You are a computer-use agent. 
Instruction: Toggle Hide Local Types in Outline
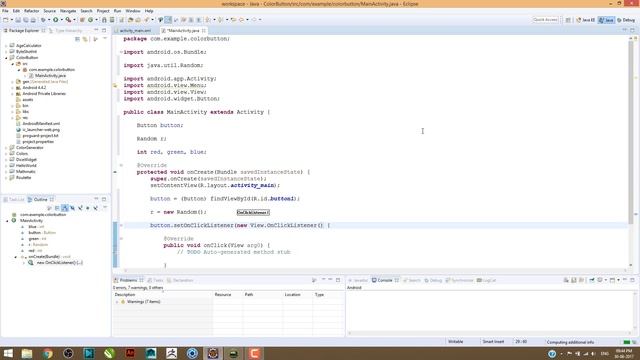(95, 208)
